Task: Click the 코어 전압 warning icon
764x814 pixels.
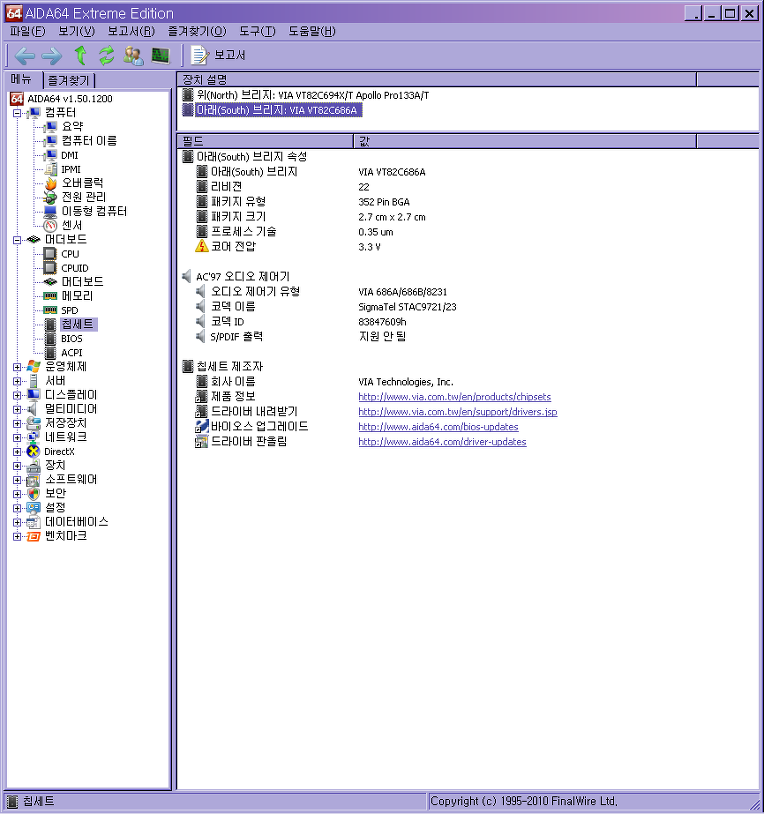Action: pos(202,247)
